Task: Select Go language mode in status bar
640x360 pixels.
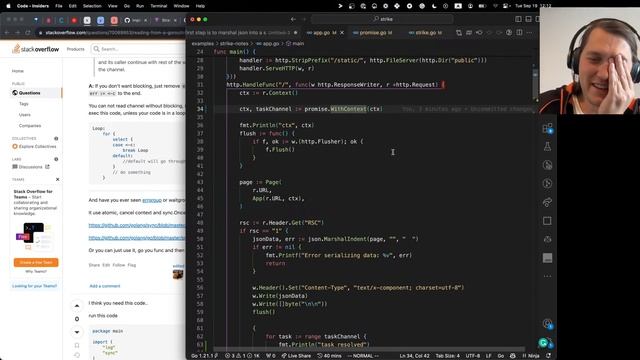Action: 501,356
